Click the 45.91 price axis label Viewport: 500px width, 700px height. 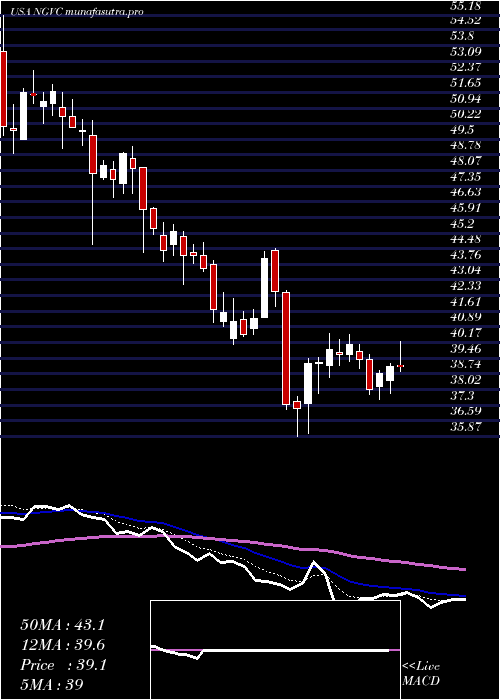tap(465, 208)
